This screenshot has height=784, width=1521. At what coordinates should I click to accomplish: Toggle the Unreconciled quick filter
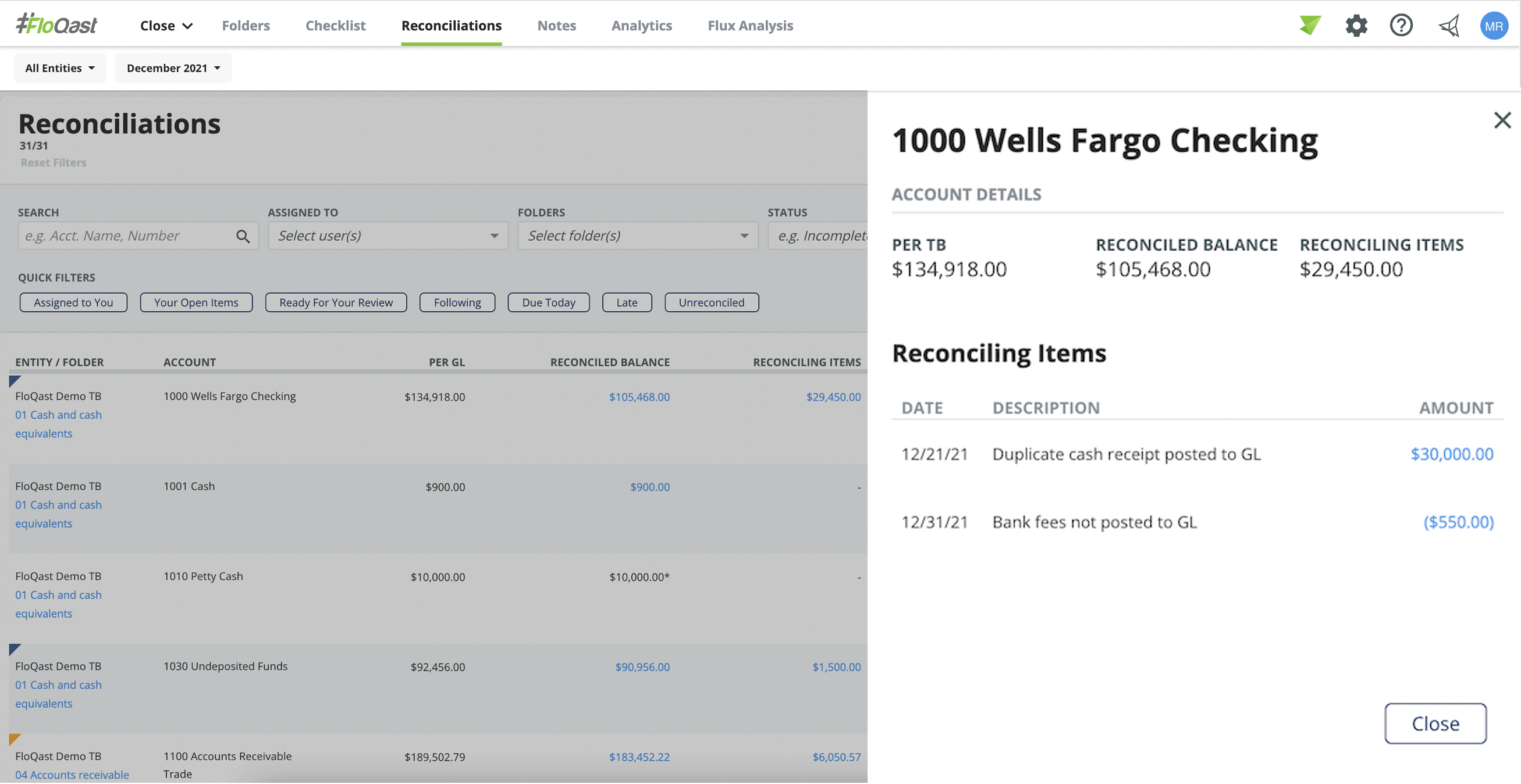pyautogui.click(x=711, y=303)
